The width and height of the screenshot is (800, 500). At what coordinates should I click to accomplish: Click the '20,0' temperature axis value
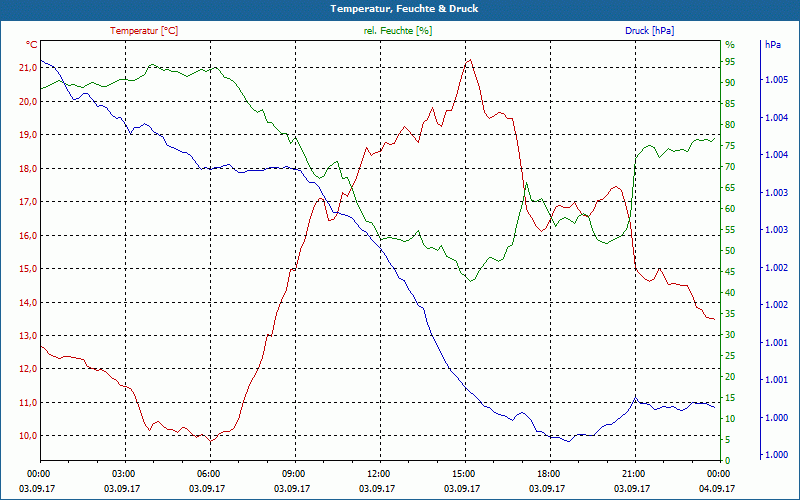[x=28, y=102]
